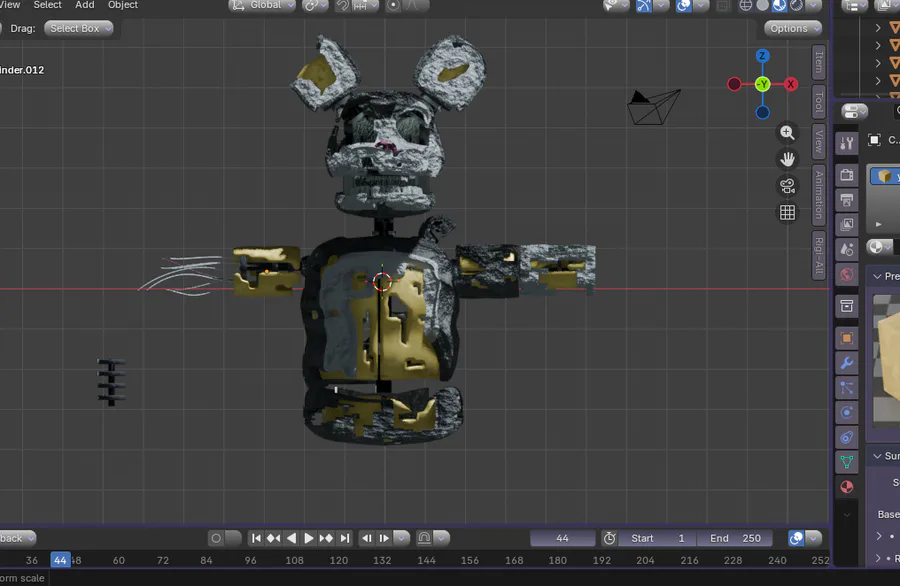Click the red X axis gizmo handle
Screen dimensions: 900x586
(791, 84)
